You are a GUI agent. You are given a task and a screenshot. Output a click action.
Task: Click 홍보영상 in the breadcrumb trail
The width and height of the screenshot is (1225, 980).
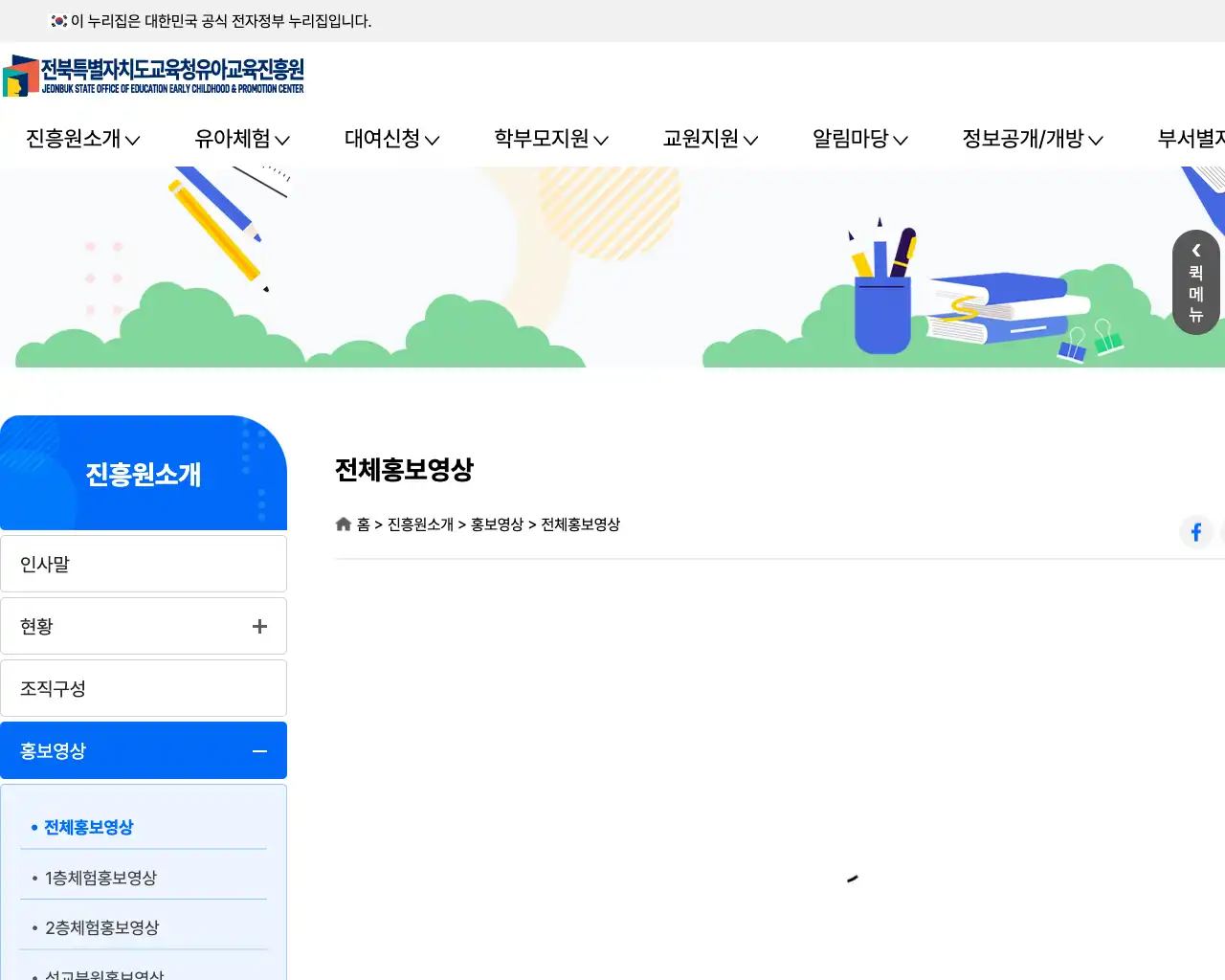497,524
